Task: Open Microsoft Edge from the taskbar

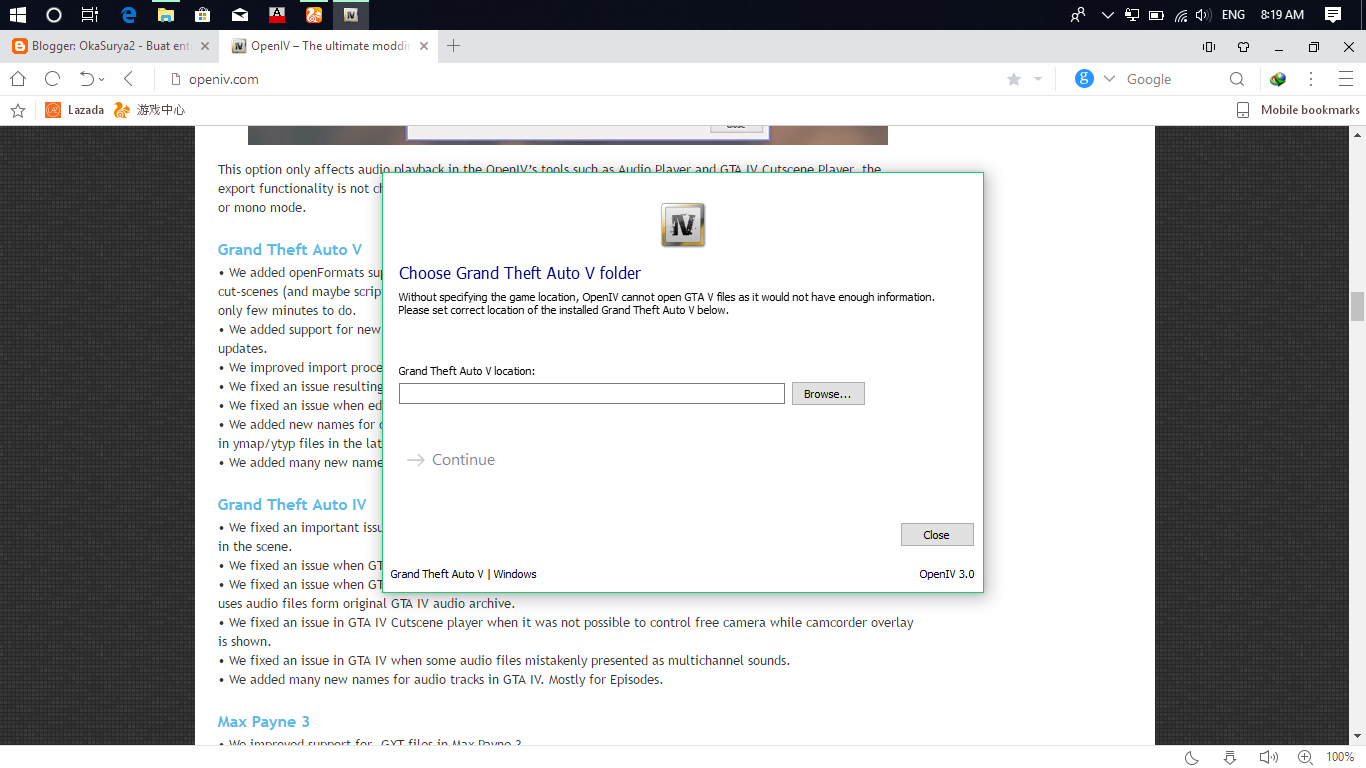Action: point(128,15)
